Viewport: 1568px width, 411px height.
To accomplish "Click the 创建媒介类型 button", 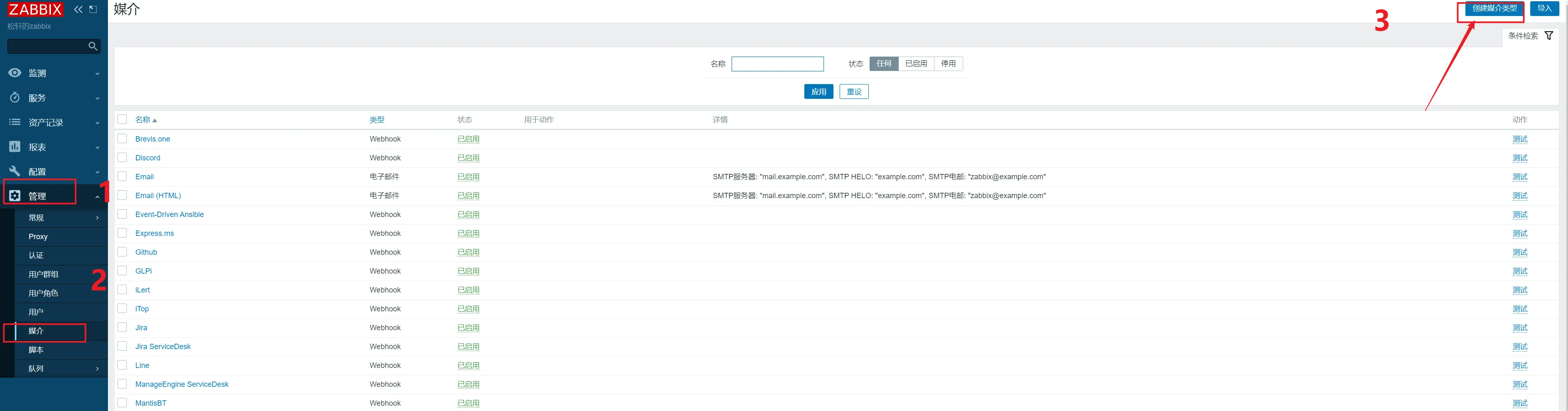I will [1494, 9].
